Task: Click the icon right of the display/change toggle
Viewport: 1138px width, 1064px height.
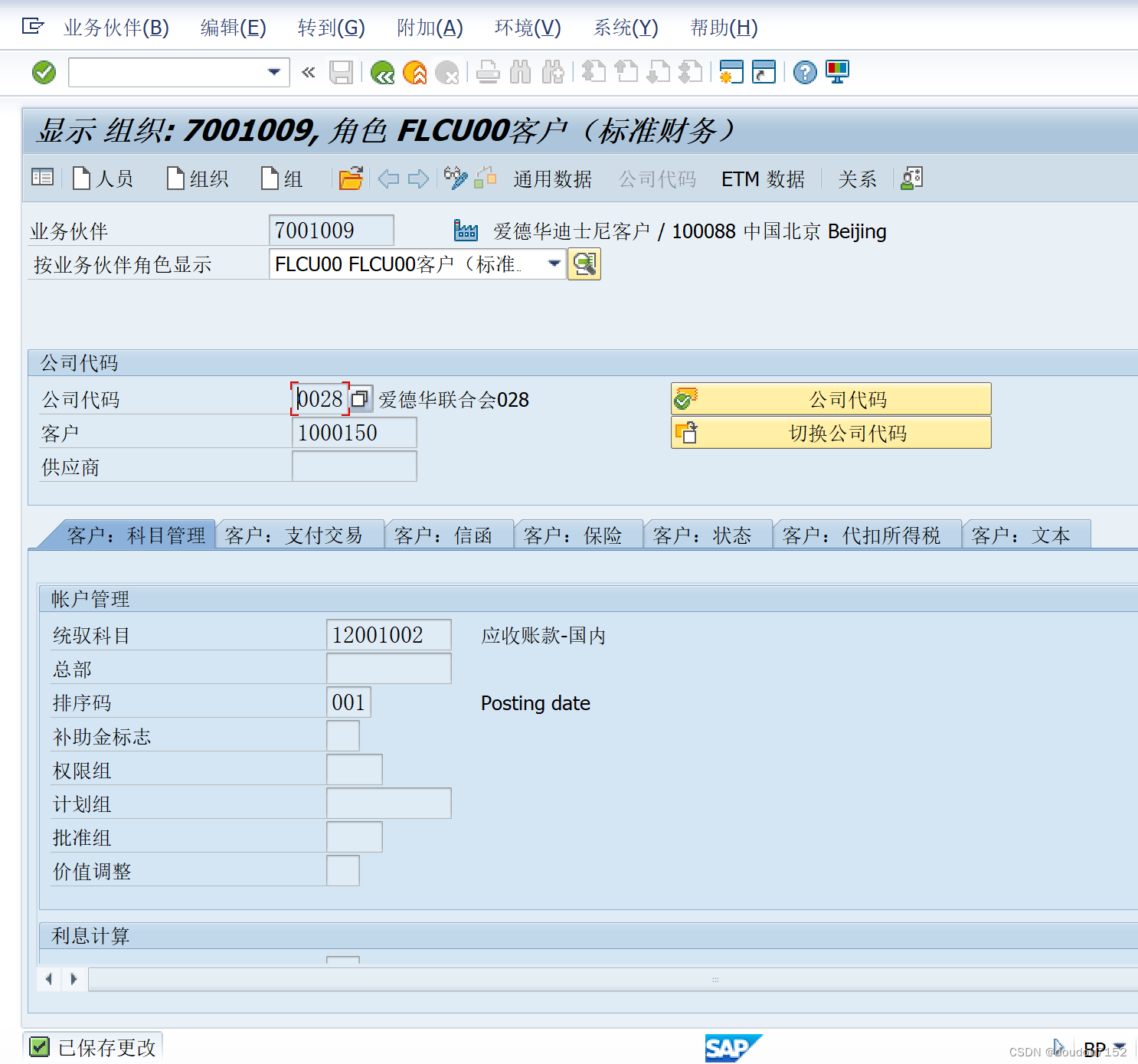Action: pyautogui.click(x=486, y=178)
